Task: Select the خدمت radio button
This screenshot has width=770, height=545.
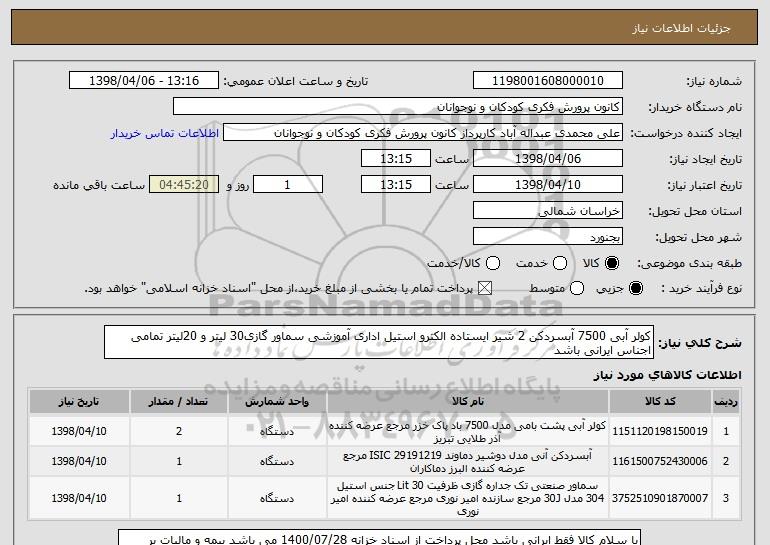Action: click(x=560, y=263)
